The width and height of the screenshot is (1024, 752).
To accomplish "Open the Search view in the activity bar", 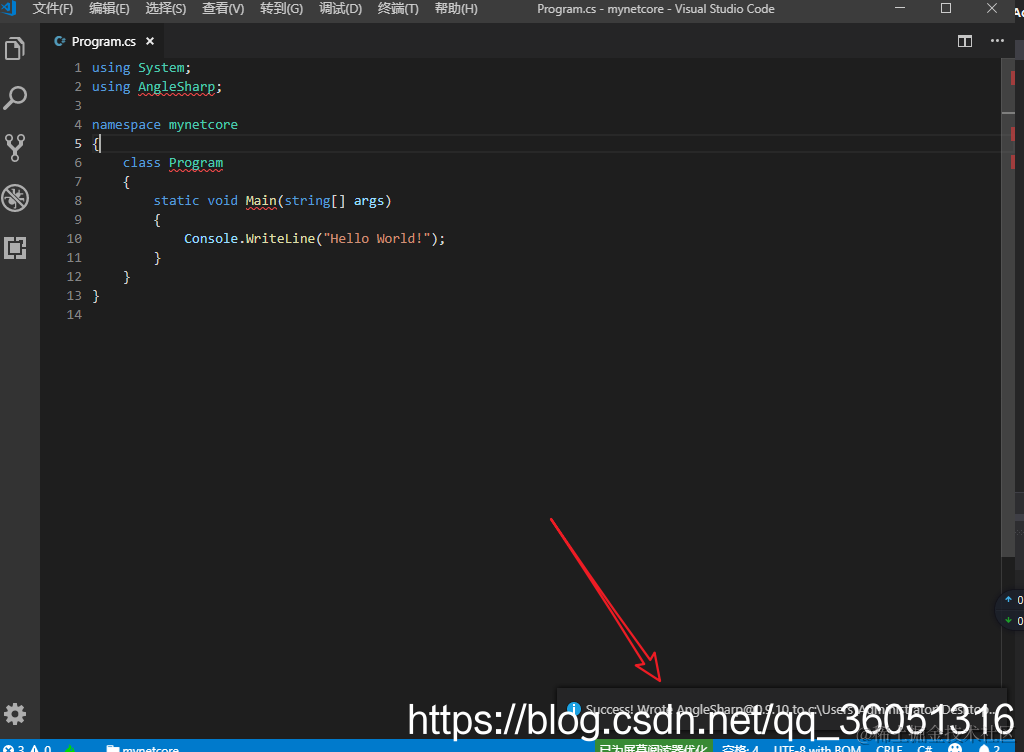I will click(x=15, y=98).
